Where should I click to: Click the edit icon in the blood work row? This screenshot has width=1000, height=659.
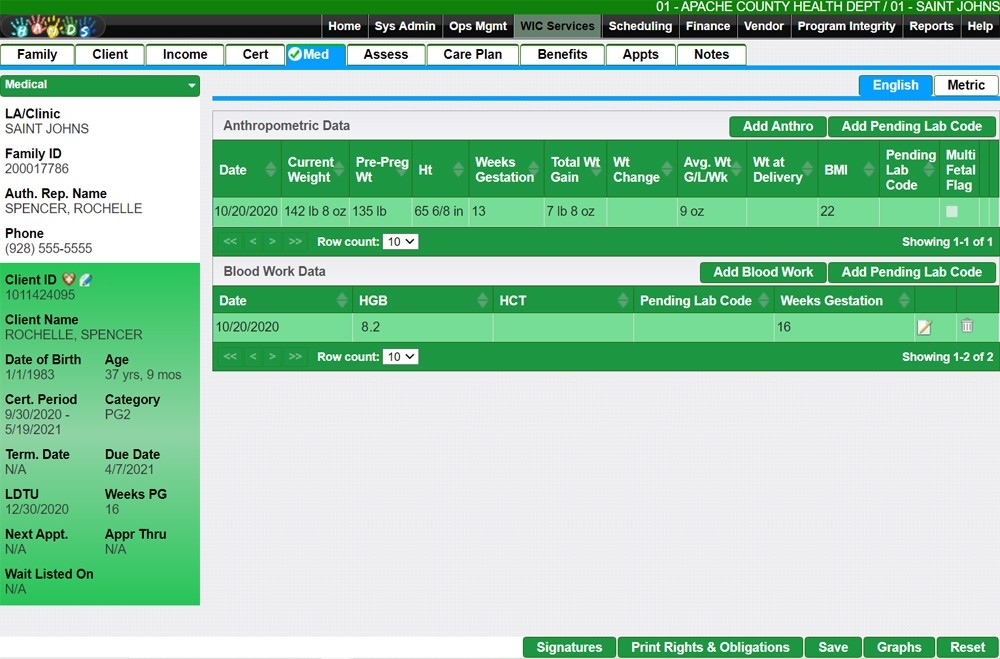click(x=924, y=327)
